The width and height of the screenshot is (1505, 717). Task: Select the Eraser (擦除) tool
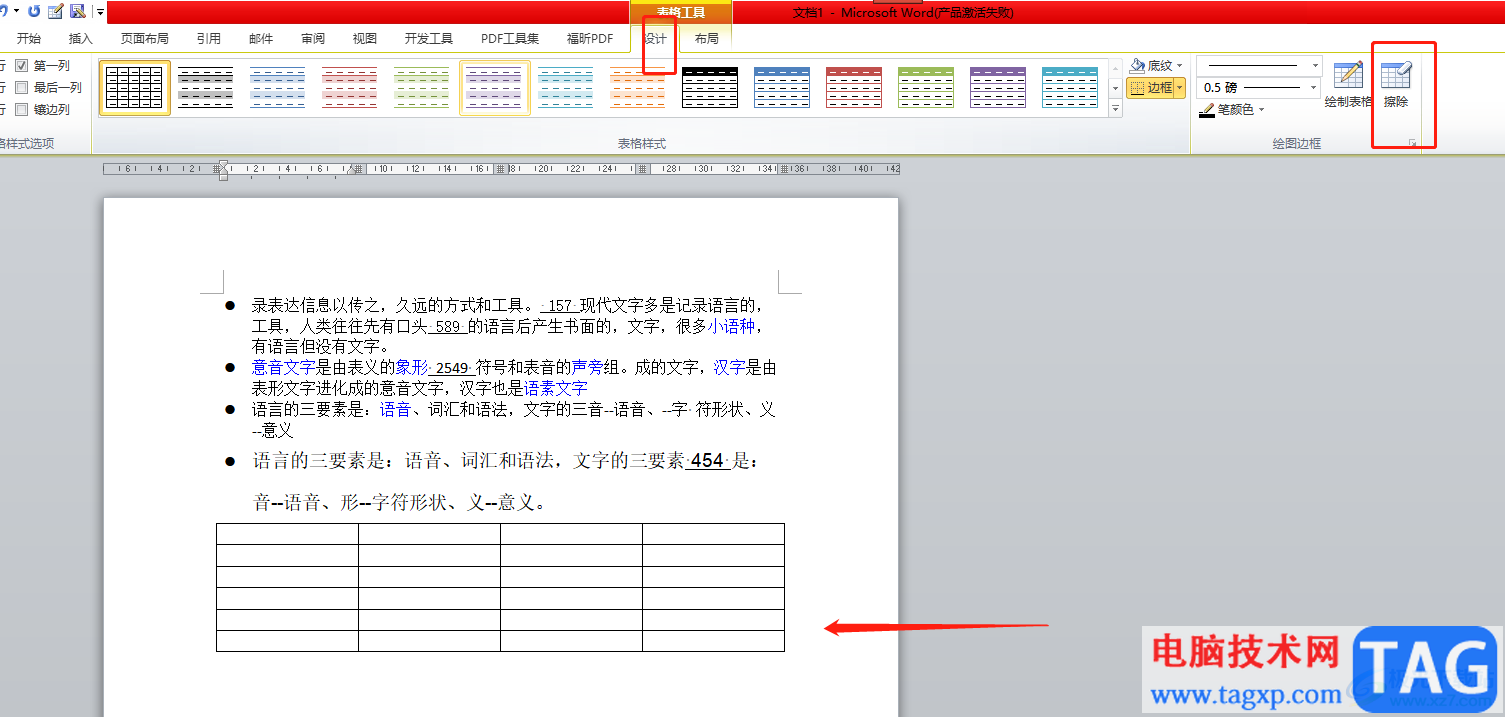(x=1396, y=85)
